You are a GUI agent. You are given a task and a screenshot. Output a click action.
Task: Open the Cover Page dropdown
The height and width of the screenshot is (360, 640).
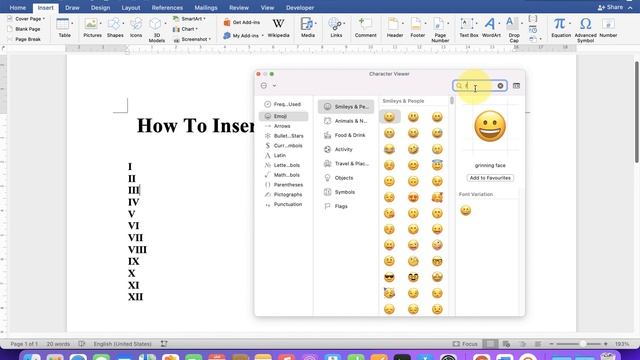[26, 19]
